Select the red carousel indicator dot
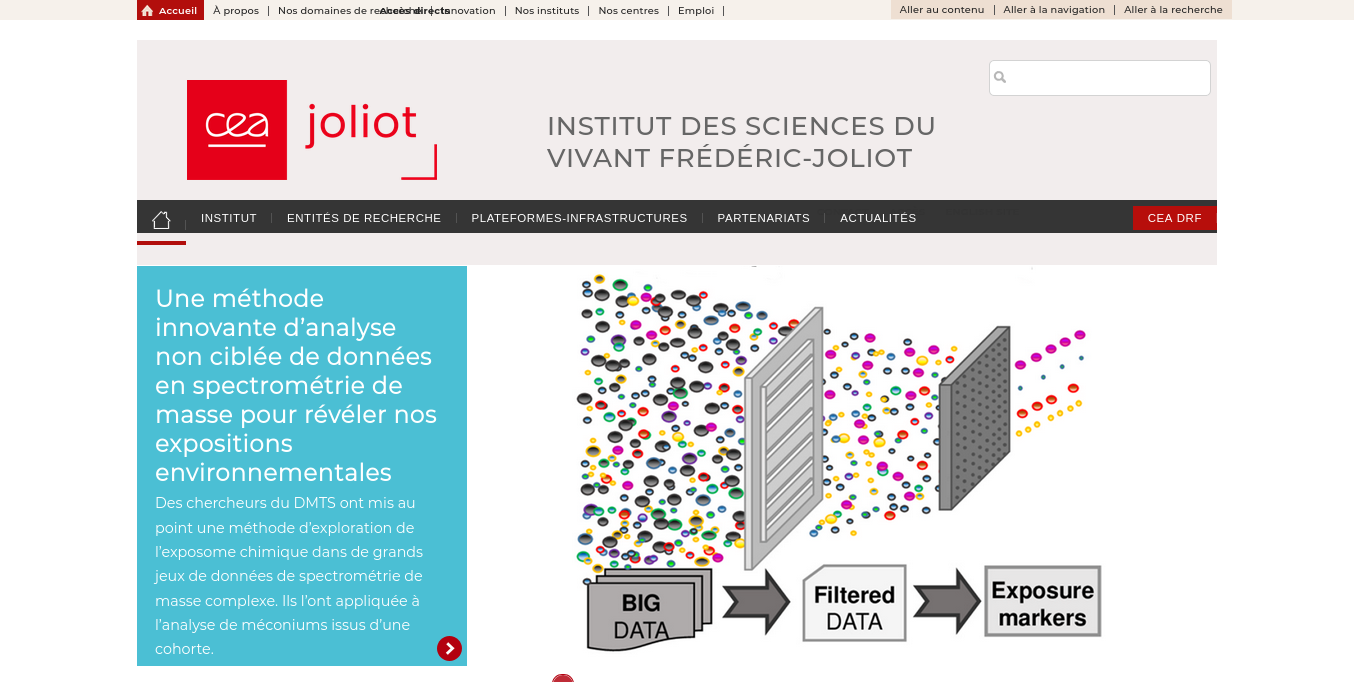1366x682 pixels. [563, 679]
